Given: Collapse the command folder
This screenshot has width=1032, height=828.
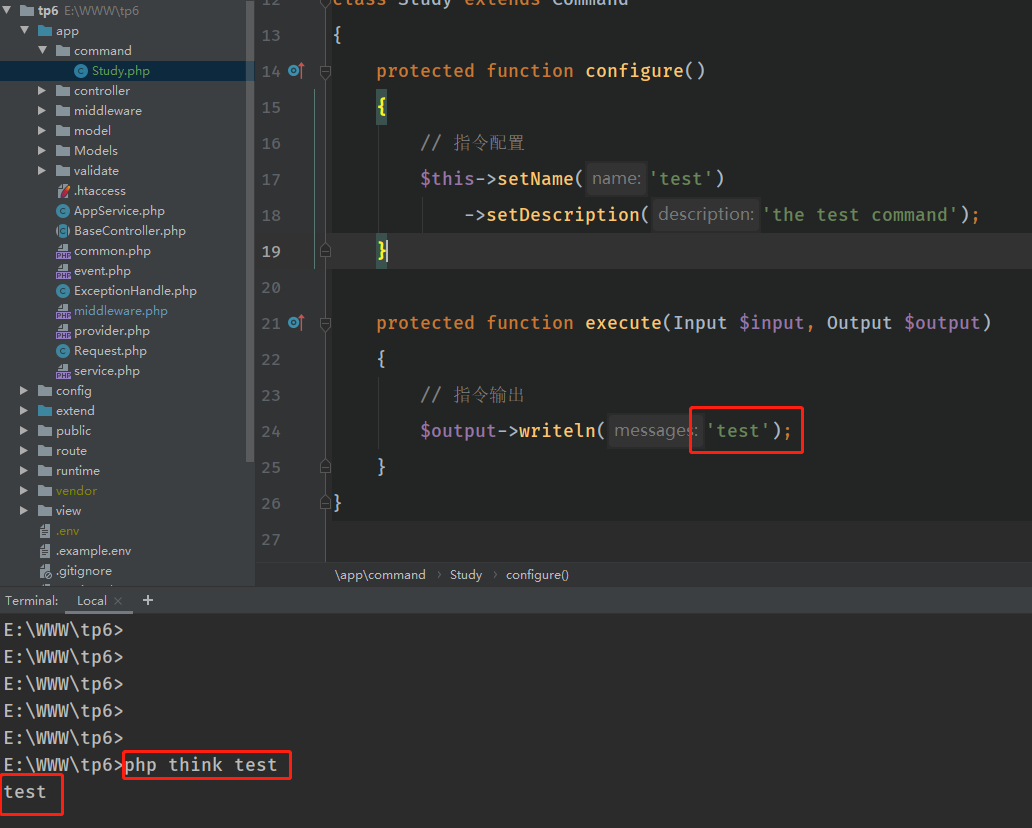Looking at the screenshot, I should [43, 50].
